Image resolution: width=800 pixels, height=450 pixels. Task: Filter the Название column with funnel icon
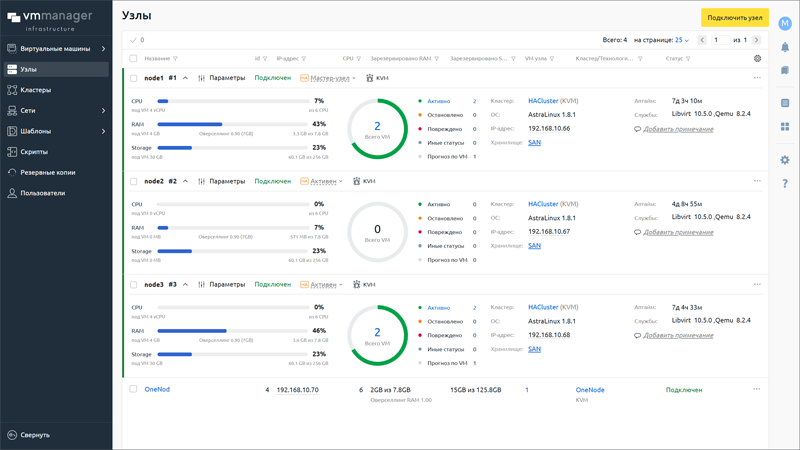(x=175, y=59)
